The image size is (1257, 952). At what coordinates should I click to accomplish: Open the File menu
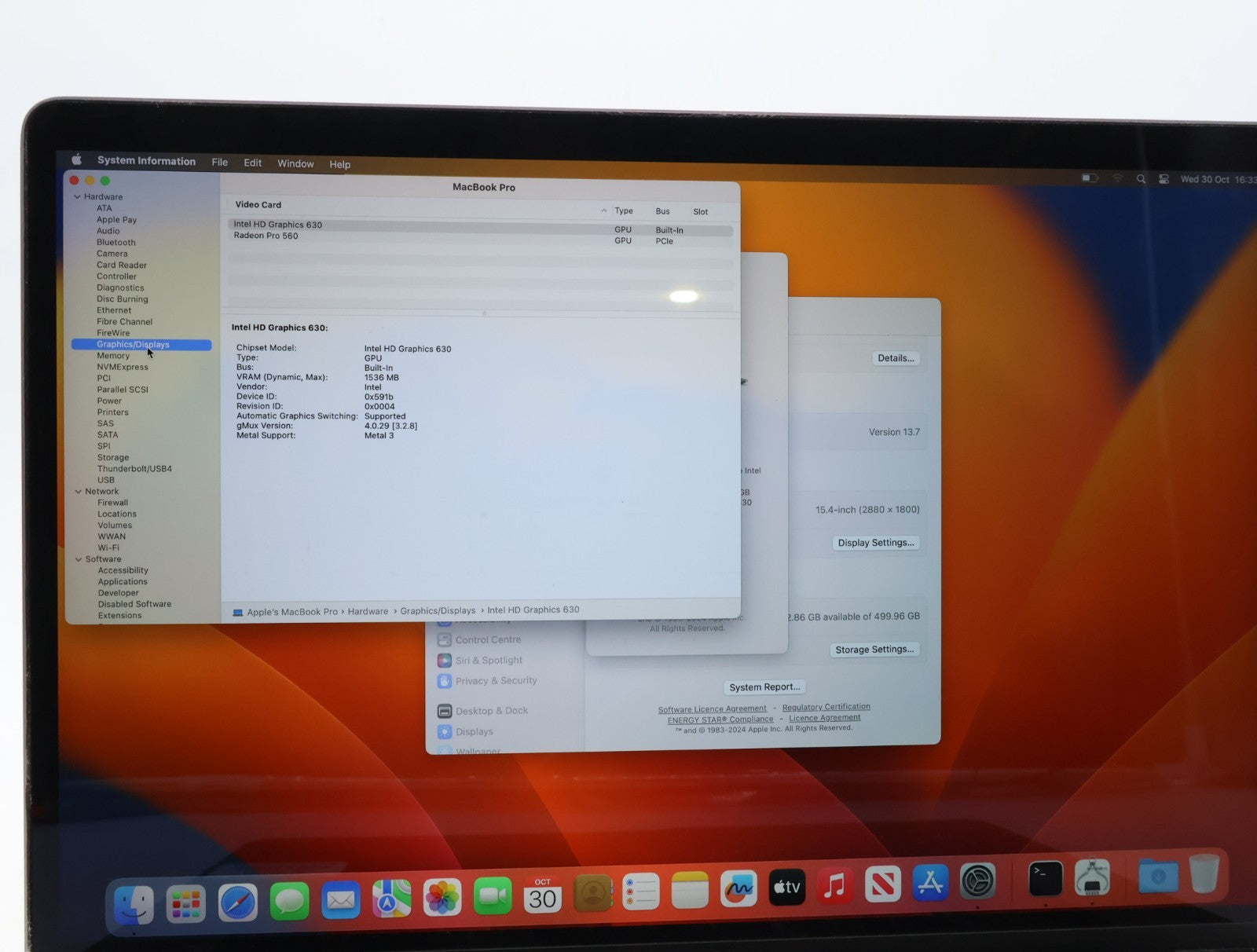[x=219, y=163]
